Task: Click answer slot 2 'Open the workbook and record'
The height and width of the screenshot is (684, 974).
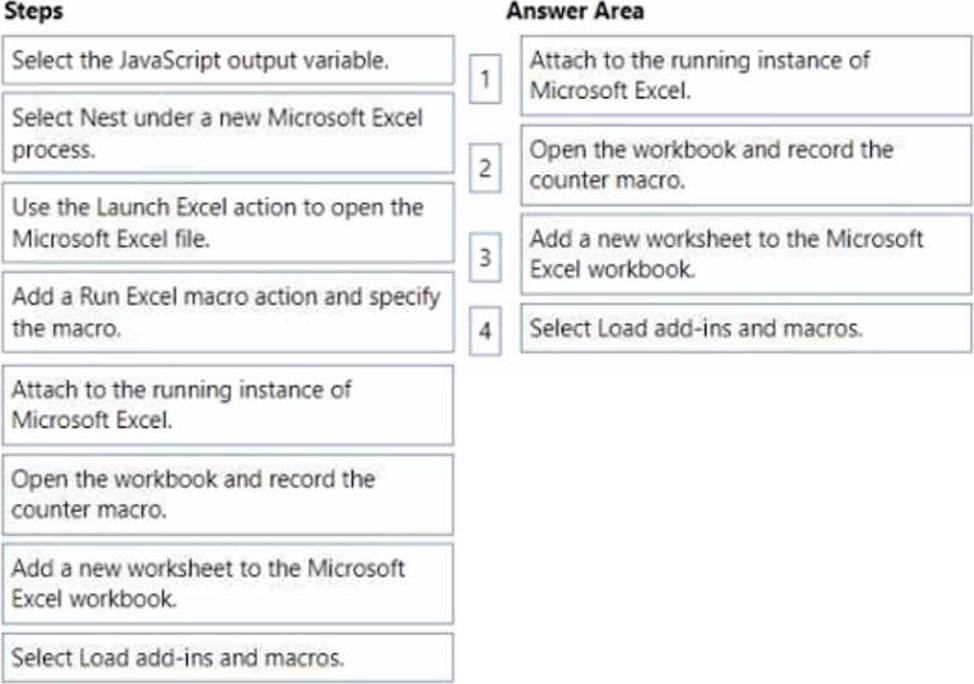Action: (x=745, y=165)
